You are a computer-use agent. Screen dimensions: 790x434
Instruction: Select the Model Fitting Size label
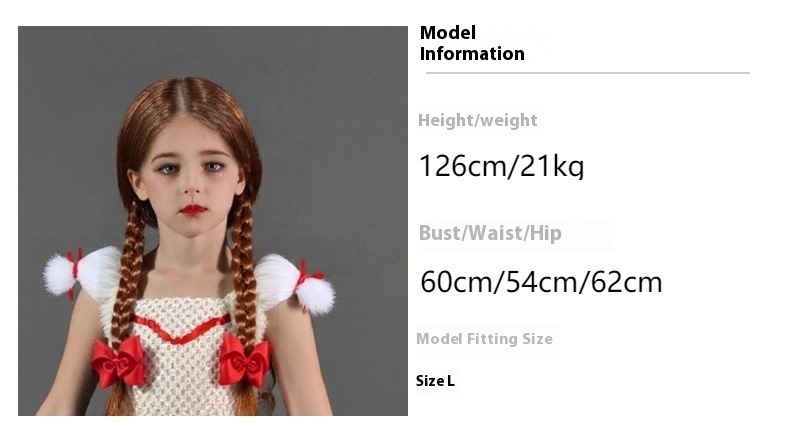[x=484, y=339]
